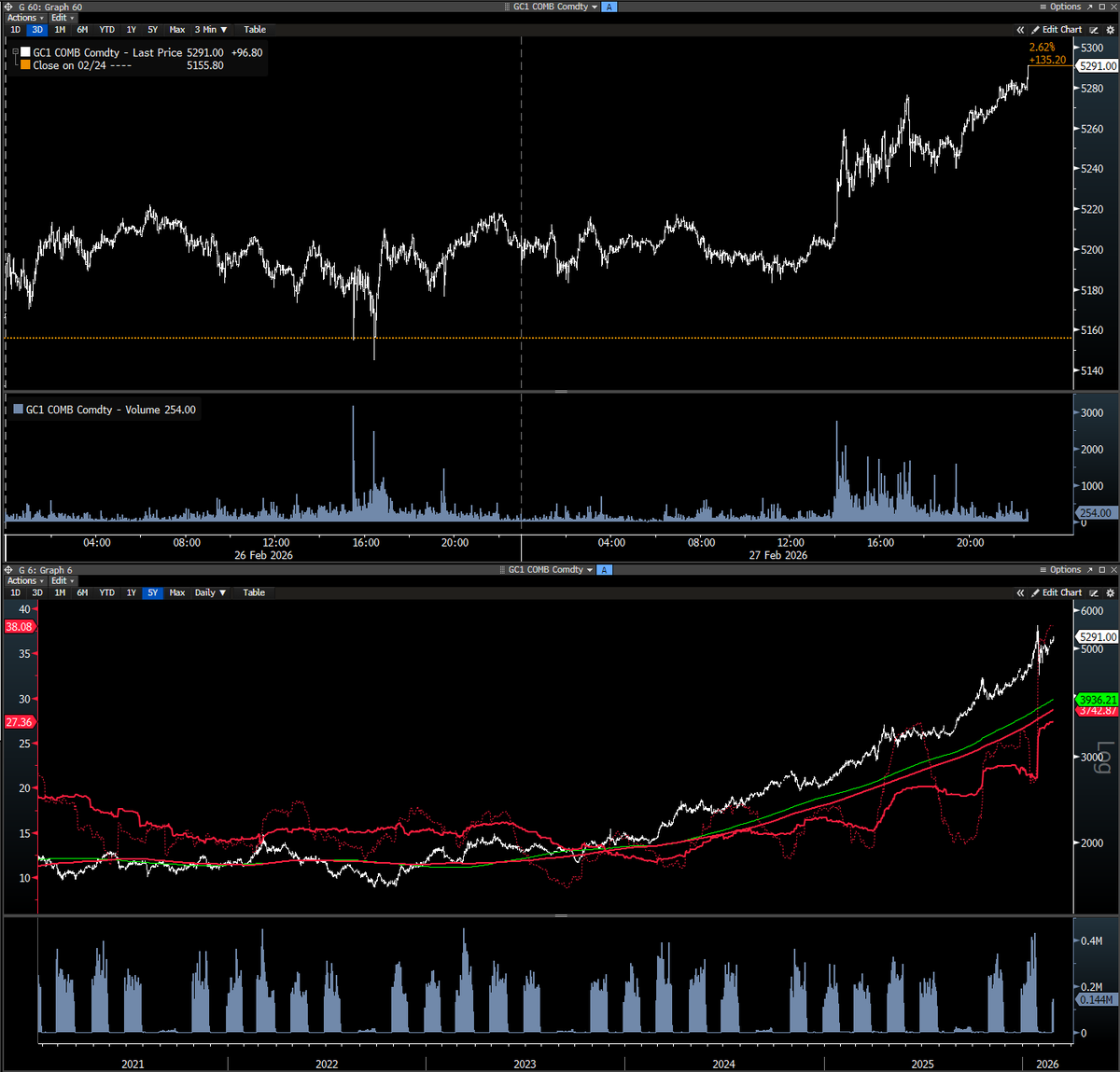Toggle the Log scale label on Graph 6 axis
This screenshot has height=1072, width=1120.
[1105, 757]
